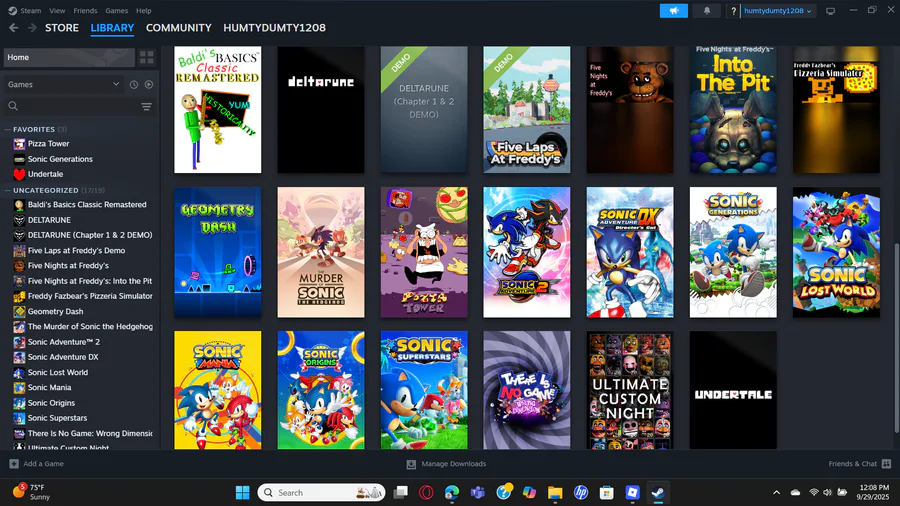Click the Steam logo in menu bar
The height and width of the screenshot is (506, 900).
12,10
